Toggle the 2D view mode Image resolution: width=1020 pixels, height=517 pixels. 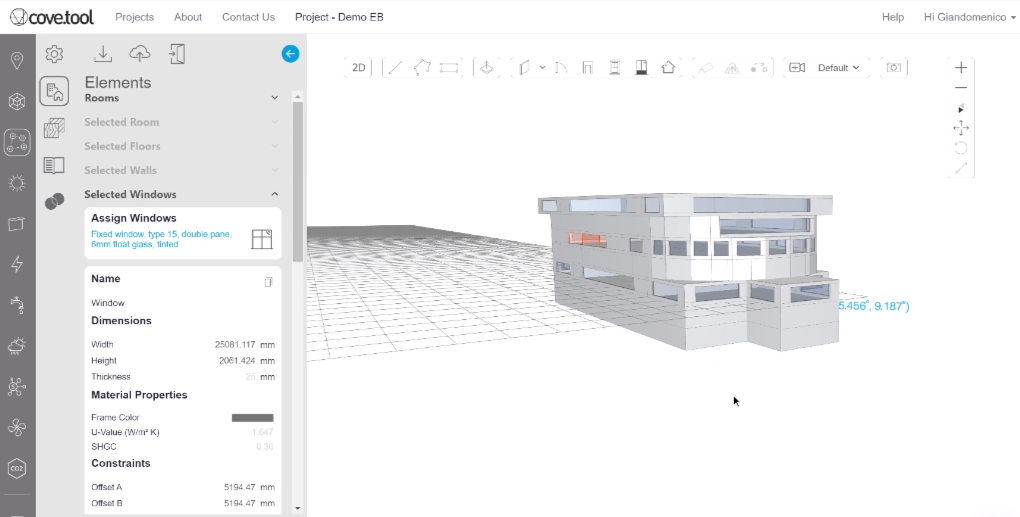(x=359, y=68)
